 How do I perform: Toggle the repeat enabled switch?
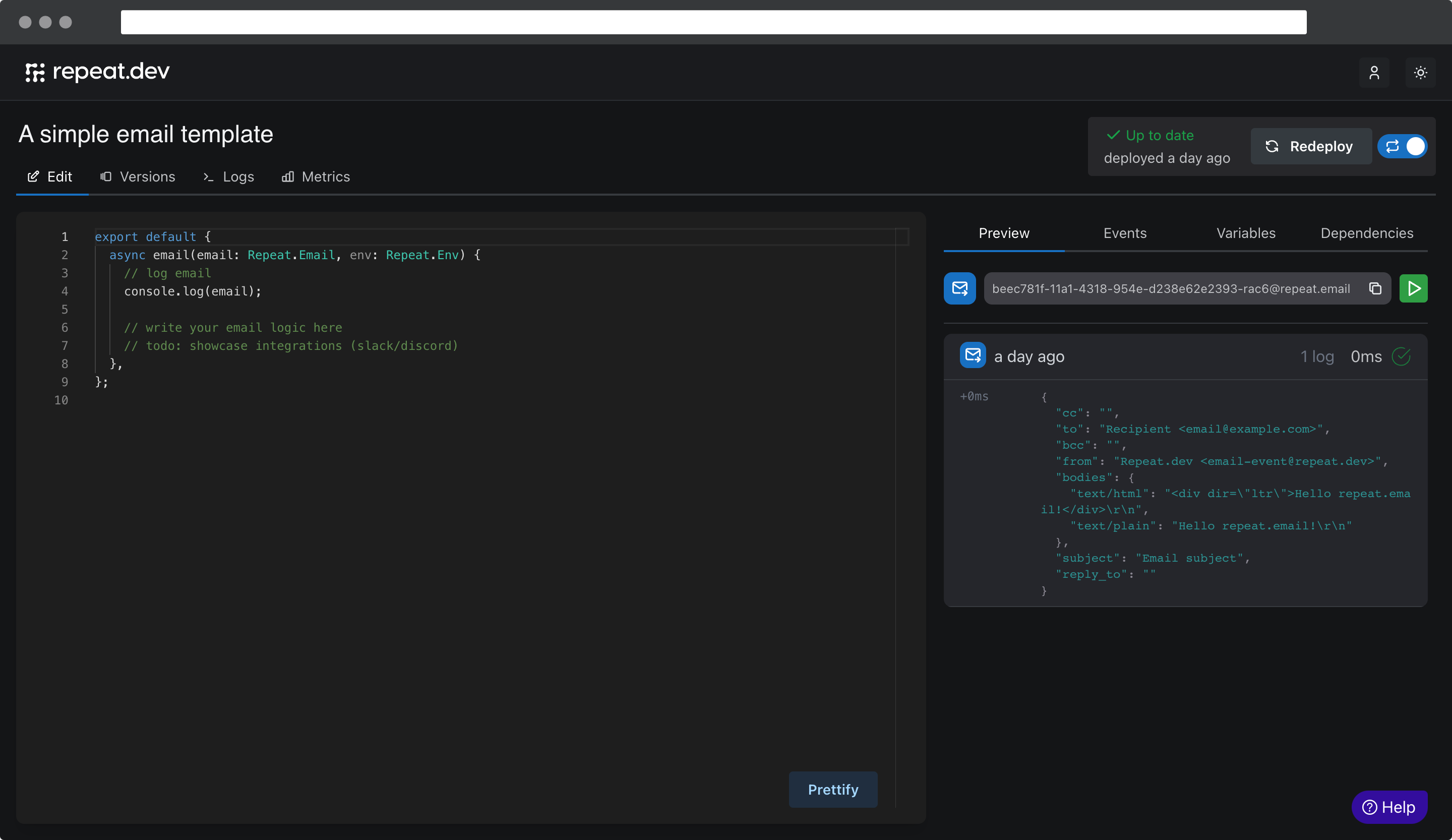[x=1403, y=146]
